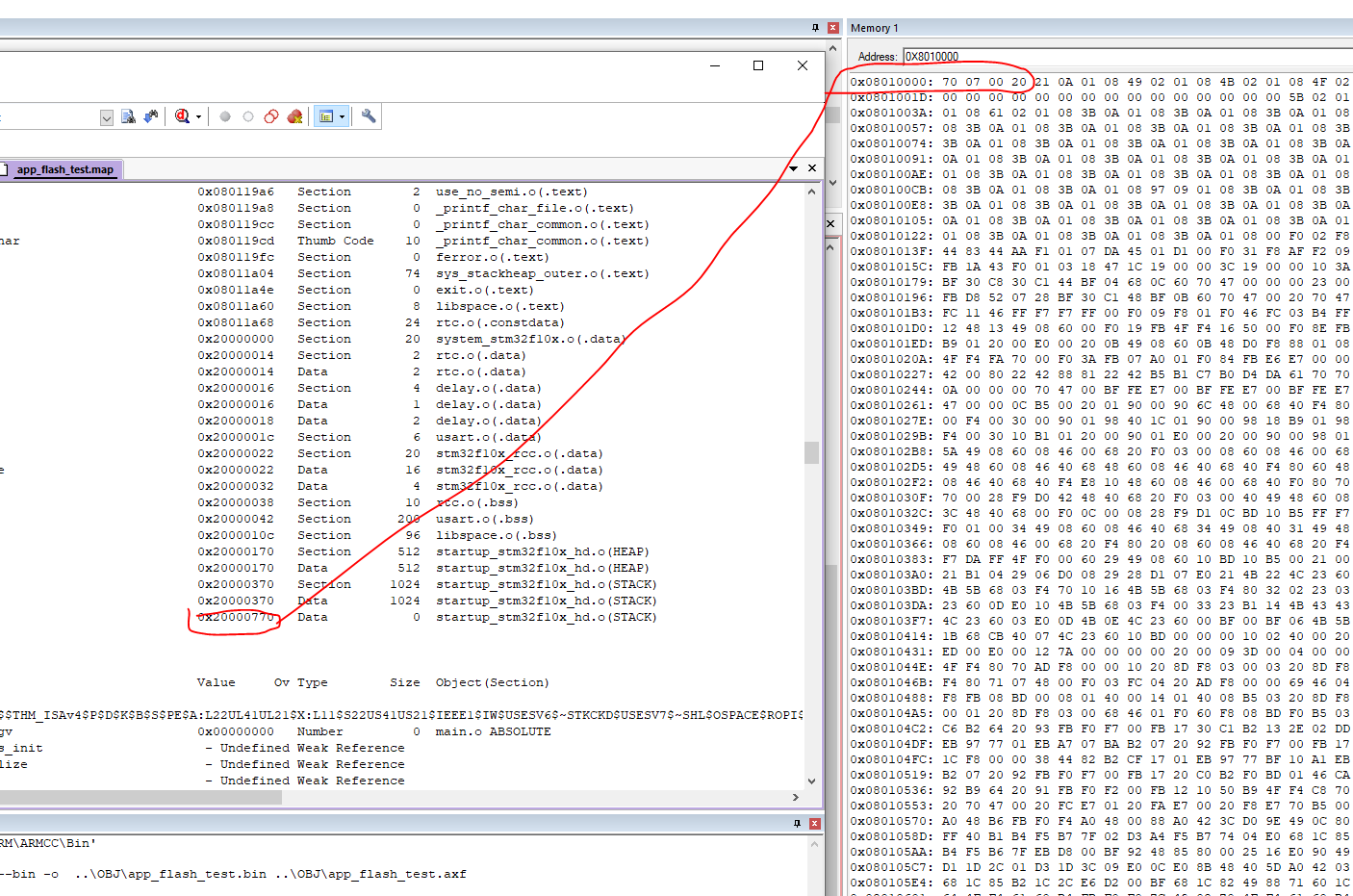Image resolution: width=1353 pixels, height=896 pixels.
Task: Click the Ov Type column header text
Action: click(x=300, y=682)
